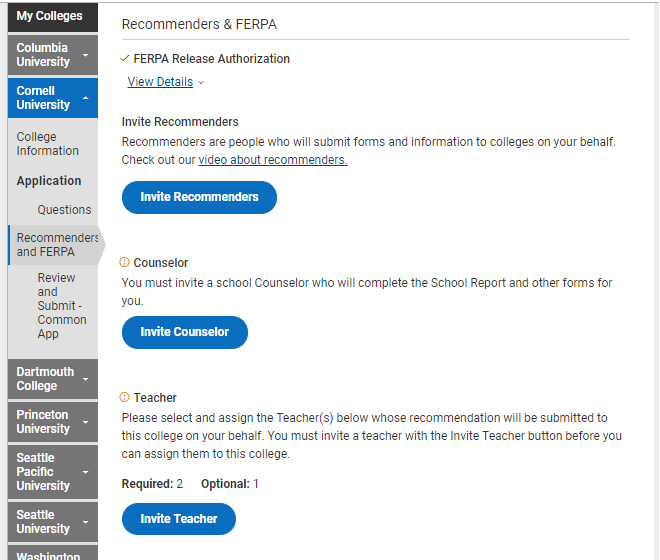Click the FERPA Release Authorization checkmark icon

pos(125,59)
